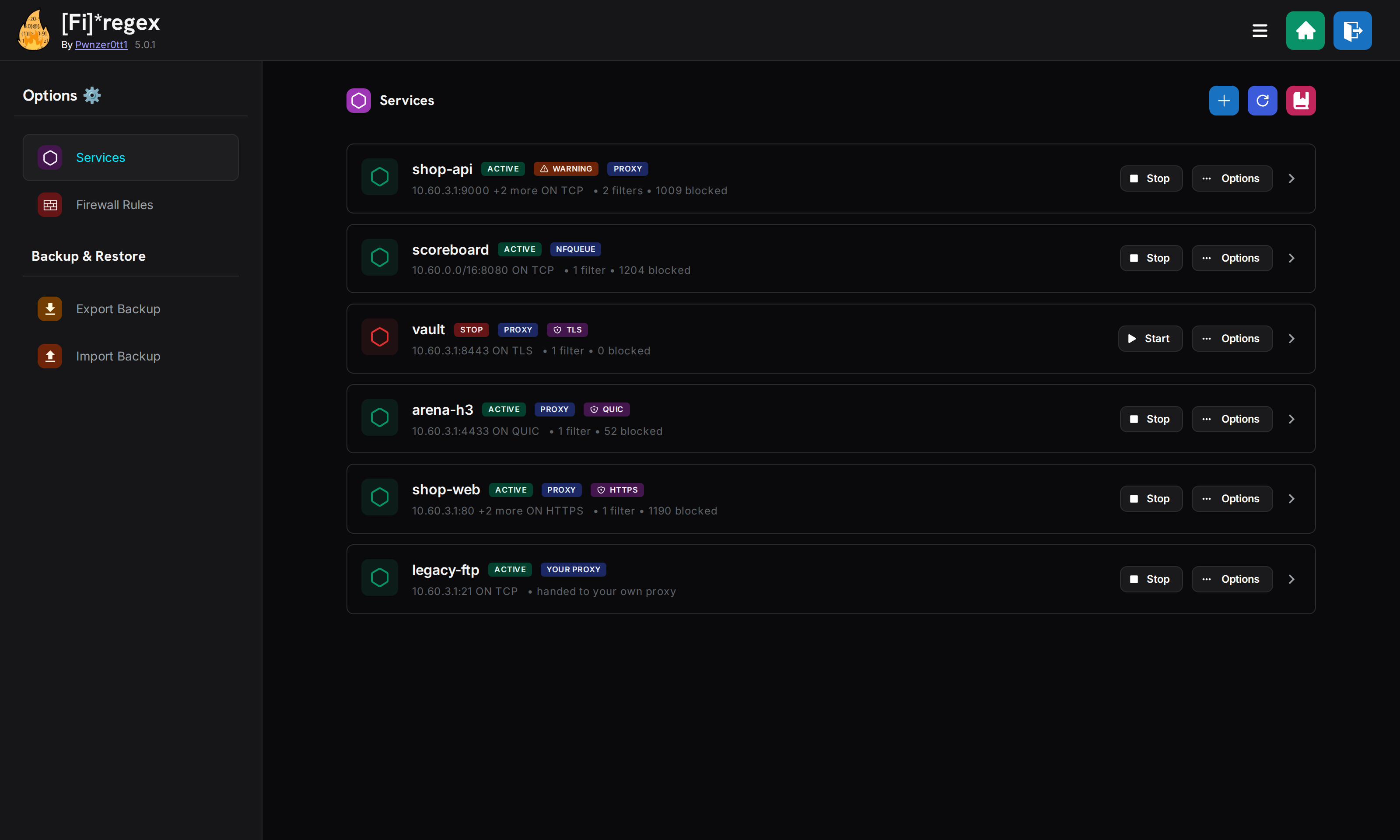
Task: Click the Export Backup download icon
Action: pos(50,309)
